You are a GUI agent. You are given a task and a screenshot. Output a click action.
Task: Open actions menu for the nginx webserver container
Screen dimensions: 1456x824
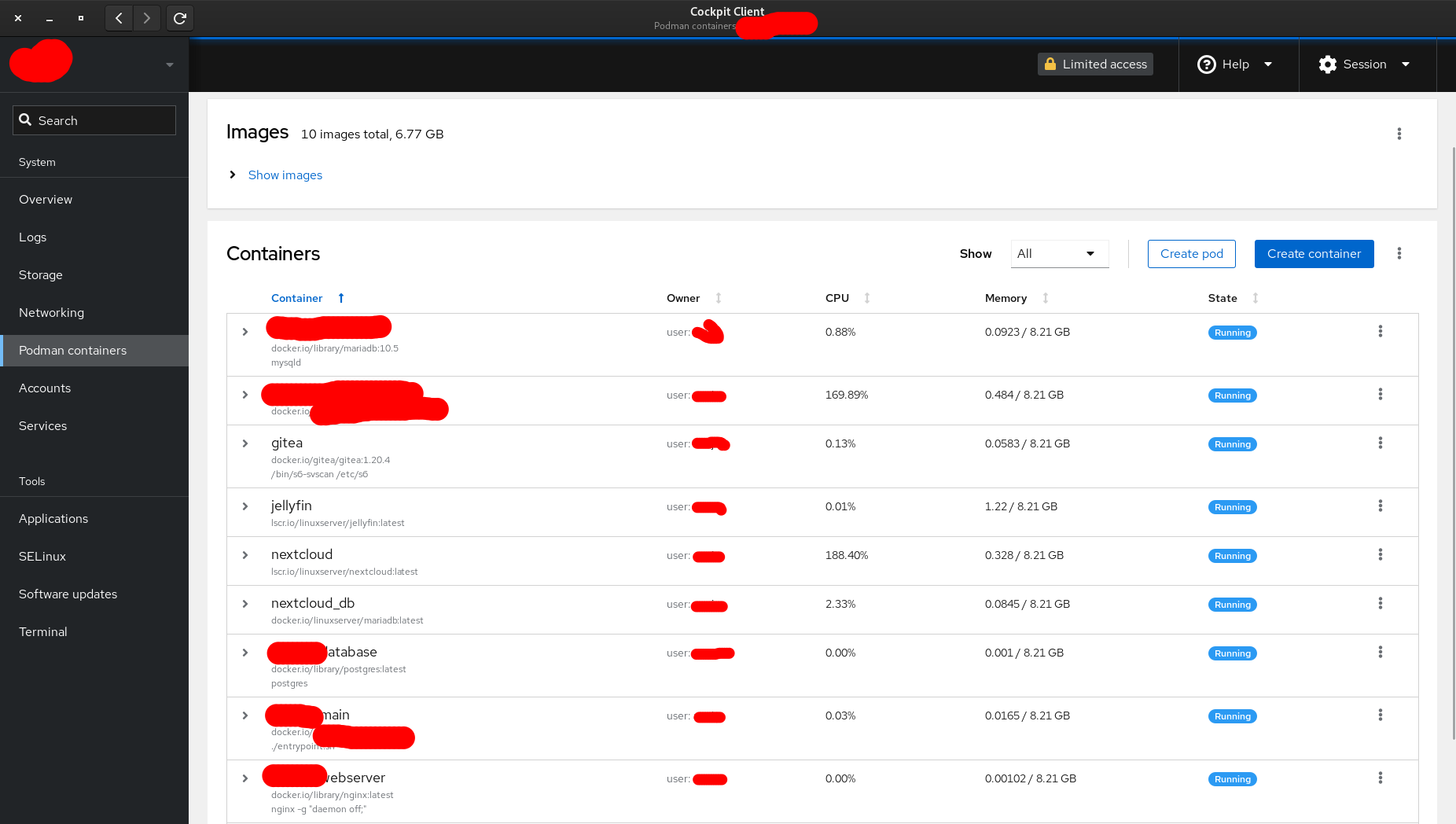[x=1380, y=778]
